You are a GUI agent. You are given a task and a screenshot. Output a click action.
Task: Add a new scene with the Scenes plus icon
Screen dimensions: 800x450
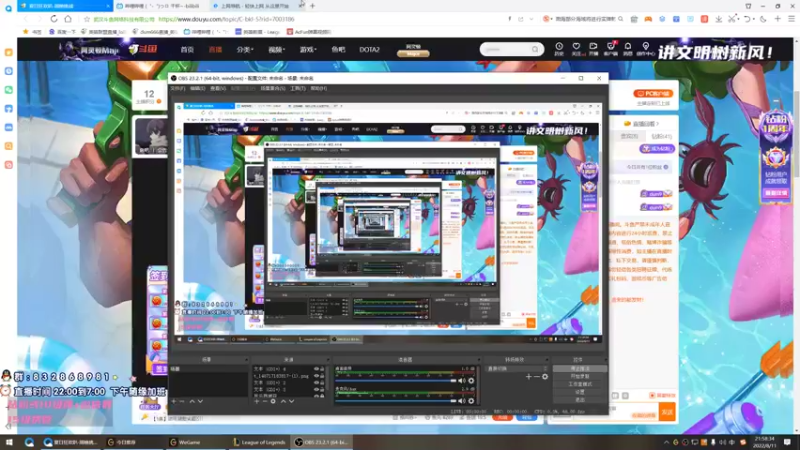pyautogui.click(x=174, y=402)
